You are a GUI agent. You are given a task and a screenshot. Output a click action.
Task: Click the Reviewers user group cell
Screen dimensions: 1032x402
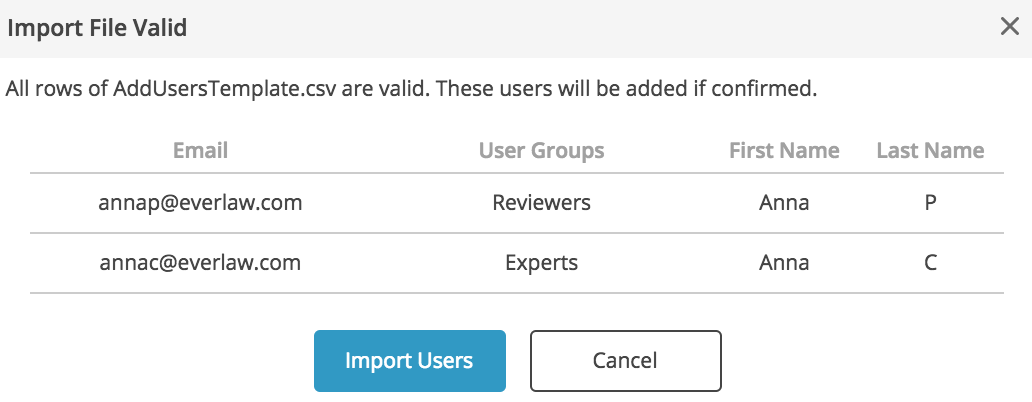coord(541,202)
